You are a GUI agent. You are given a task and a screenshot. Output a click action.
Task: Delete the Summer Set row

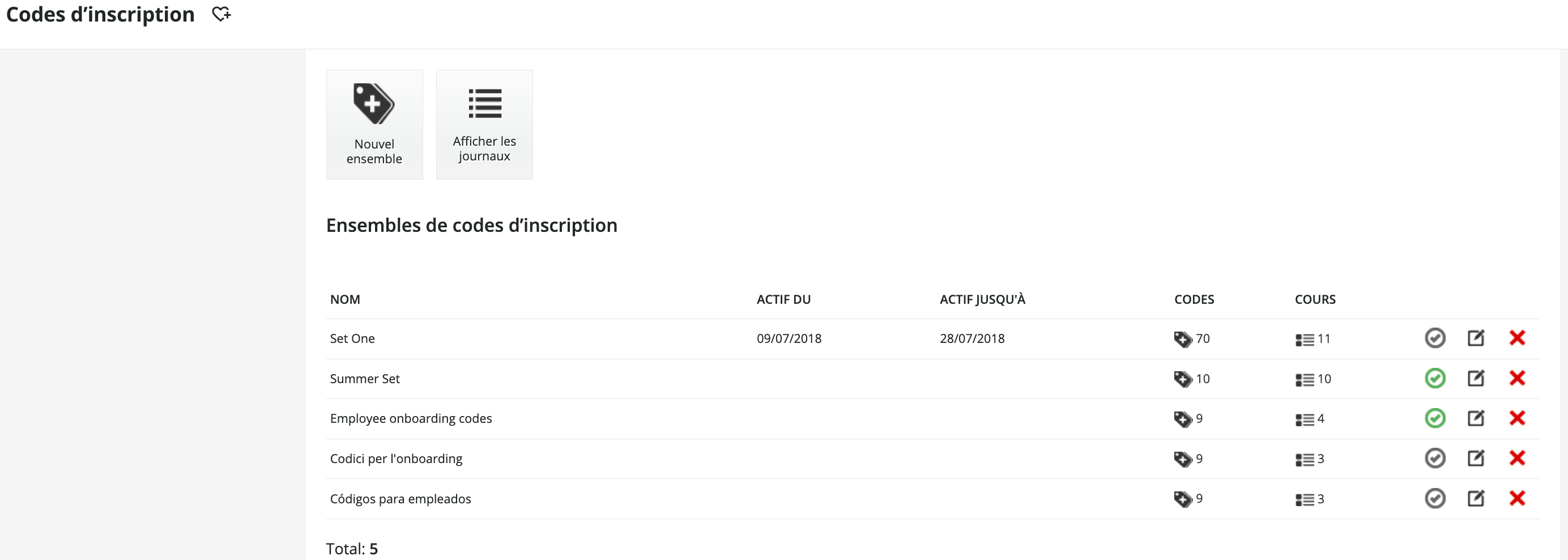pos(1517,378)
